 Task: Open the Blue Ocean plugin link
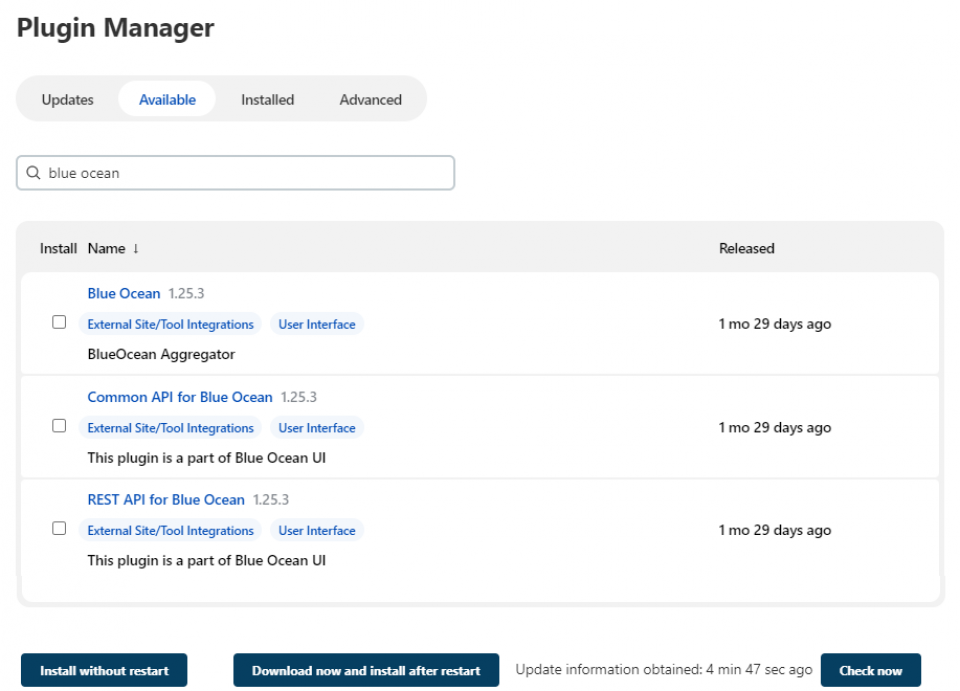[124, 294]
